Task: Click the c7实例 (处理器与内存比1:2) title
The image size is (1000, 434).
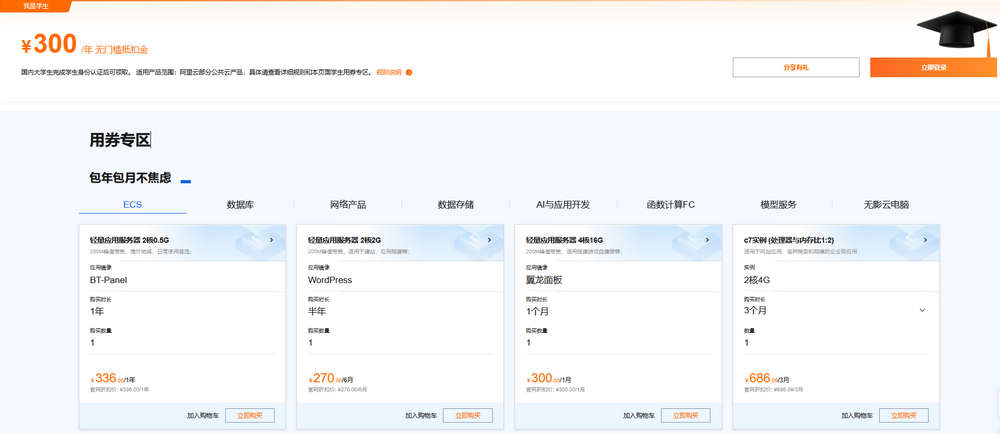Action: [x=789, y=240]
